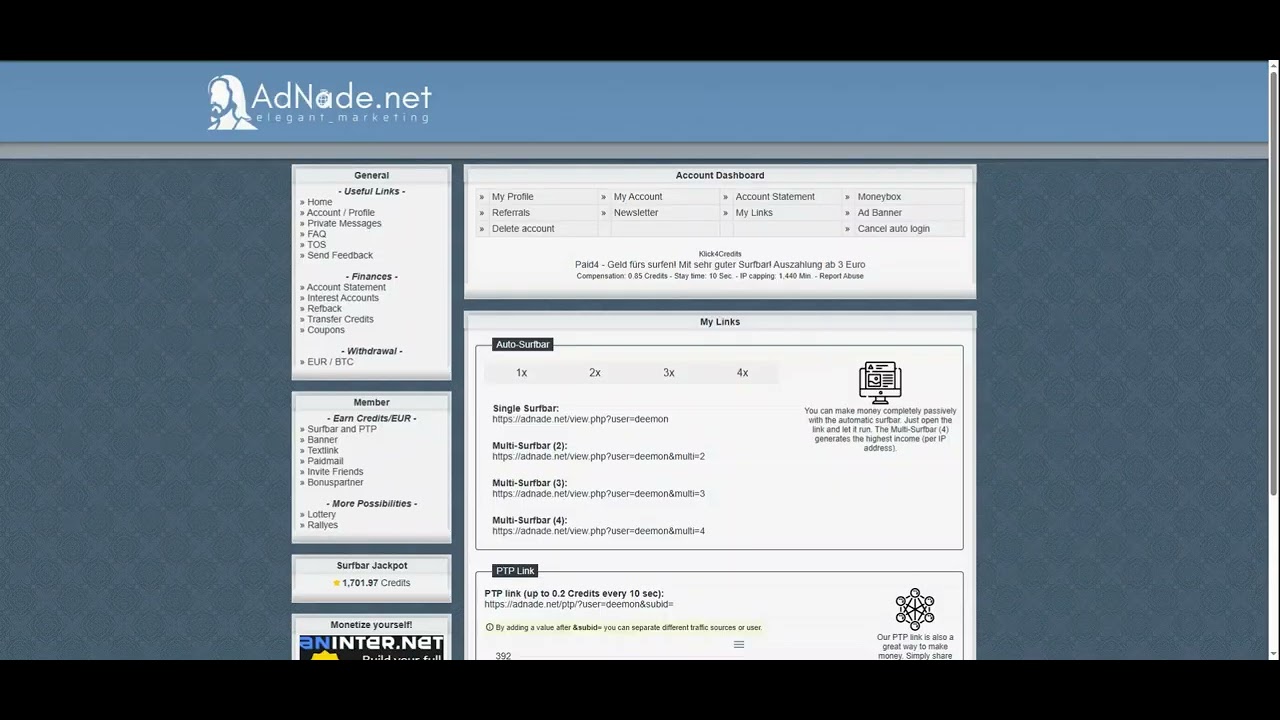The height and width of the screenshot is (720, 1280).
Task: Open My Account in dashboard
Action: point(638,197)
